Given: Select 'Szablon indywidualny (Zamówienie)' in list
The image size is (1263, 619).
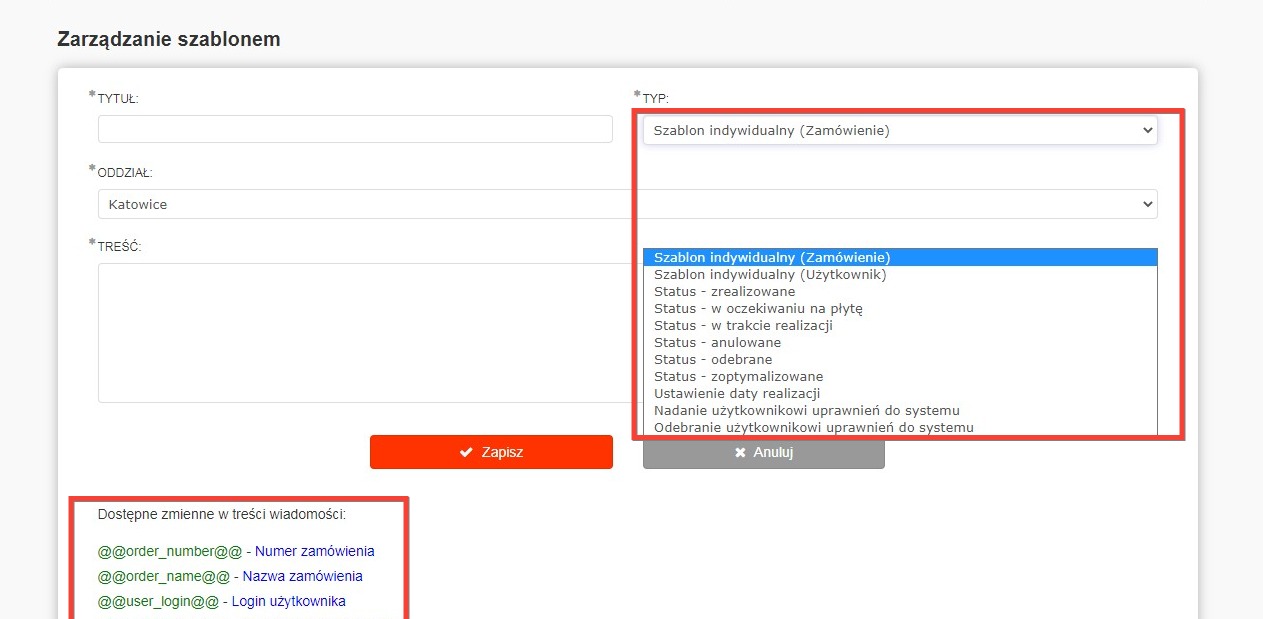Looking at the screenshot, I should pos(772,257).
